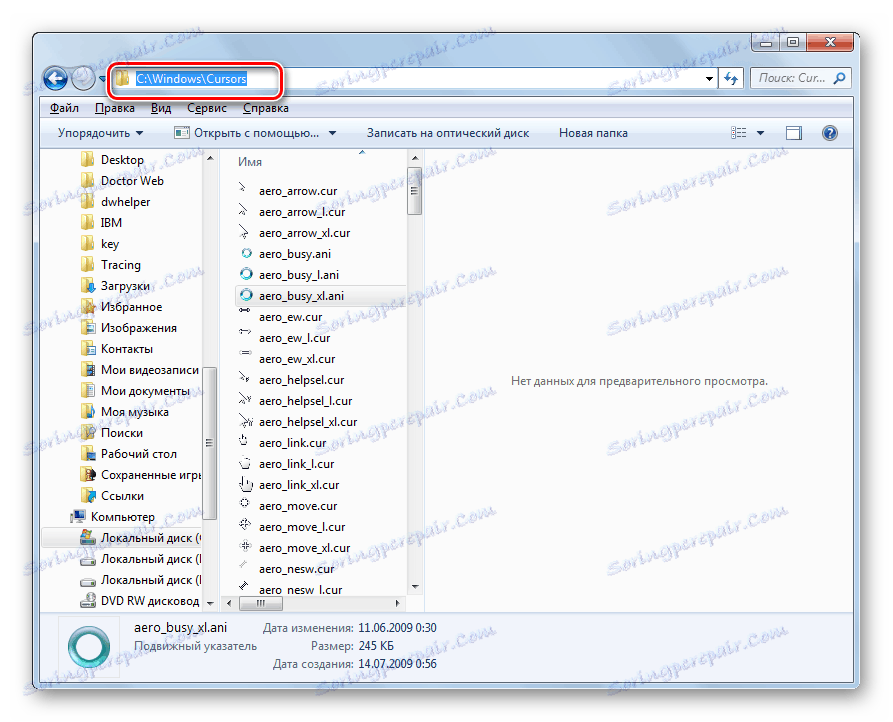Open the Справка menu
The image size is (893, 722).
pos(265,108)
